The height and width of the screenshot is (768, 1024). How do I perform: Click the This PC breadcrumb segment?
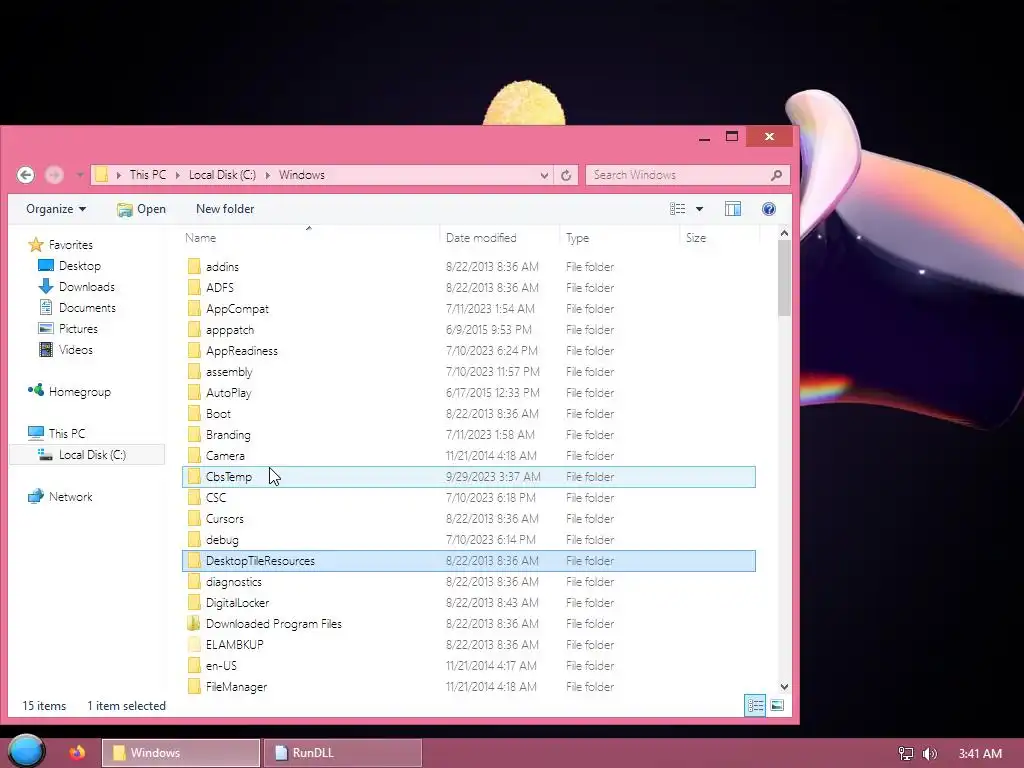coord(148,175)
